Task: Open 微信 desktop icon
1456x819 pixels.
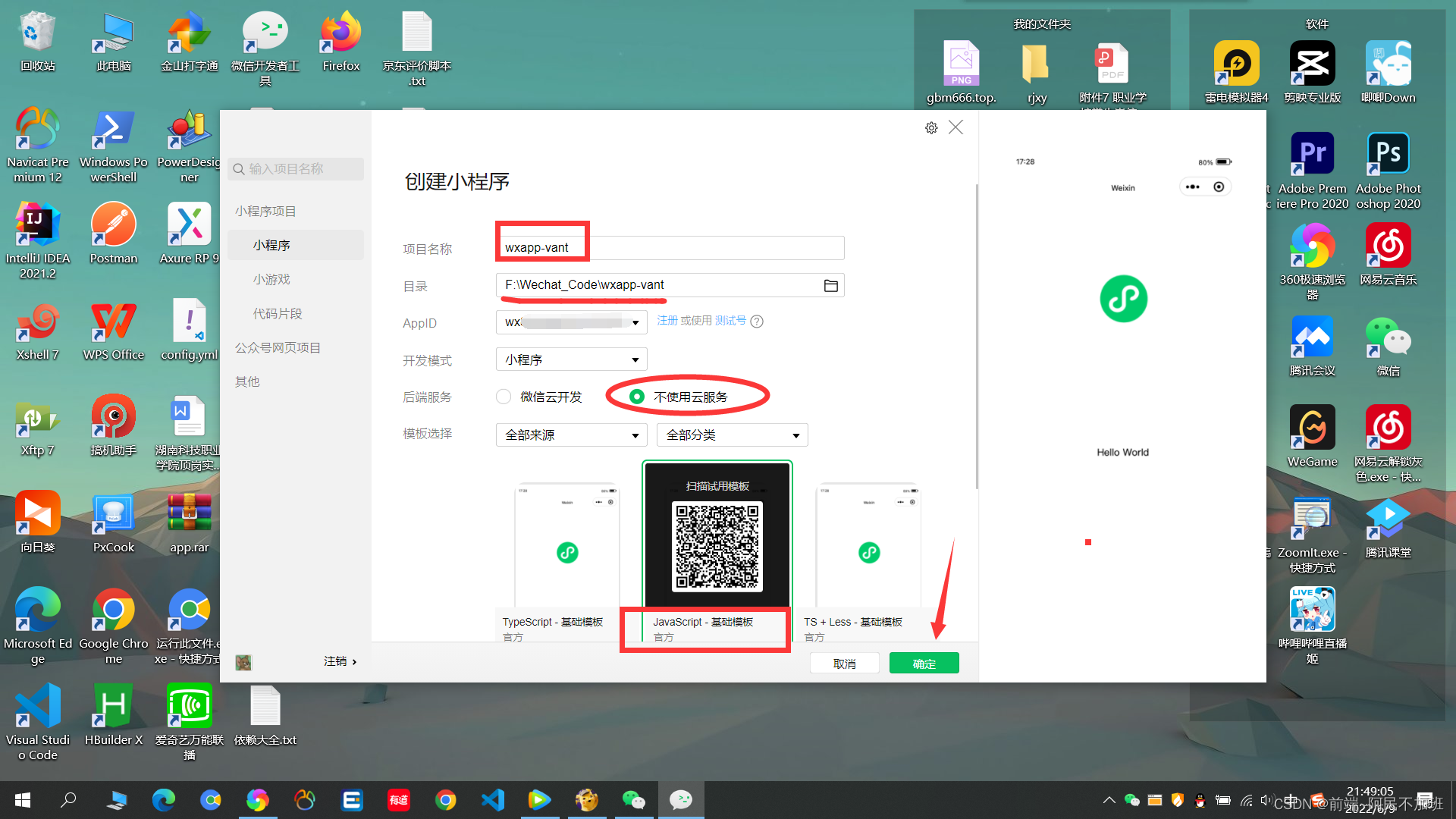Action: (1389, 345)
